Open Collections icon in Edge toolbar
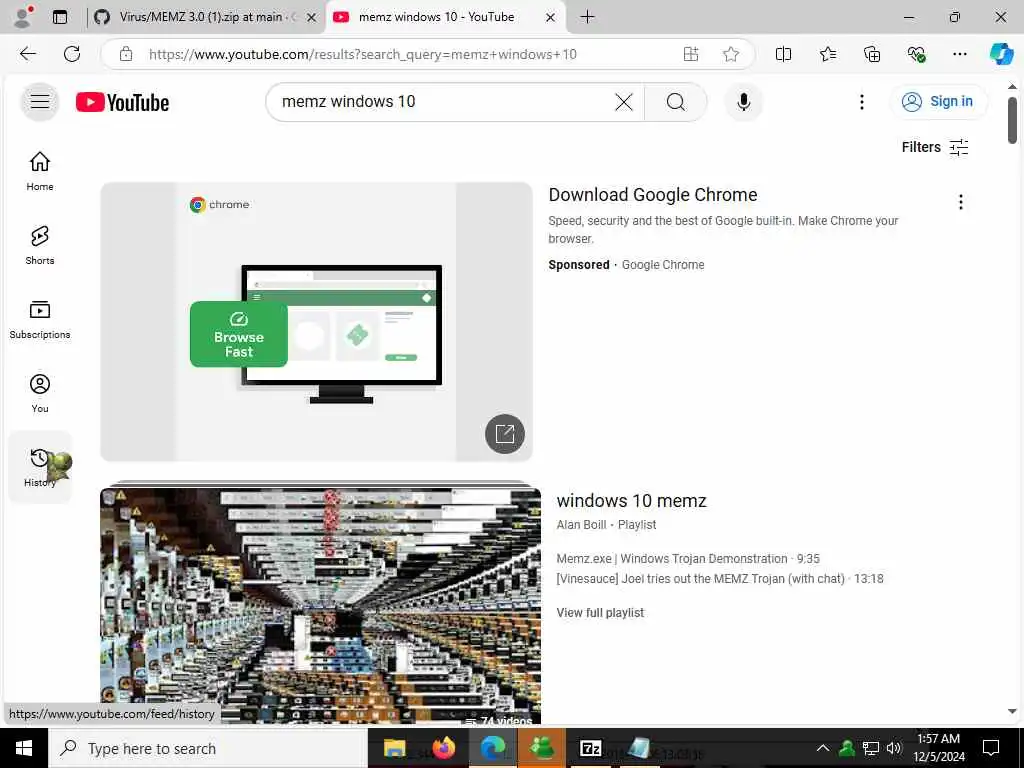The width and height of the screenshot is (1024, 768). click(x=872, y=54)
